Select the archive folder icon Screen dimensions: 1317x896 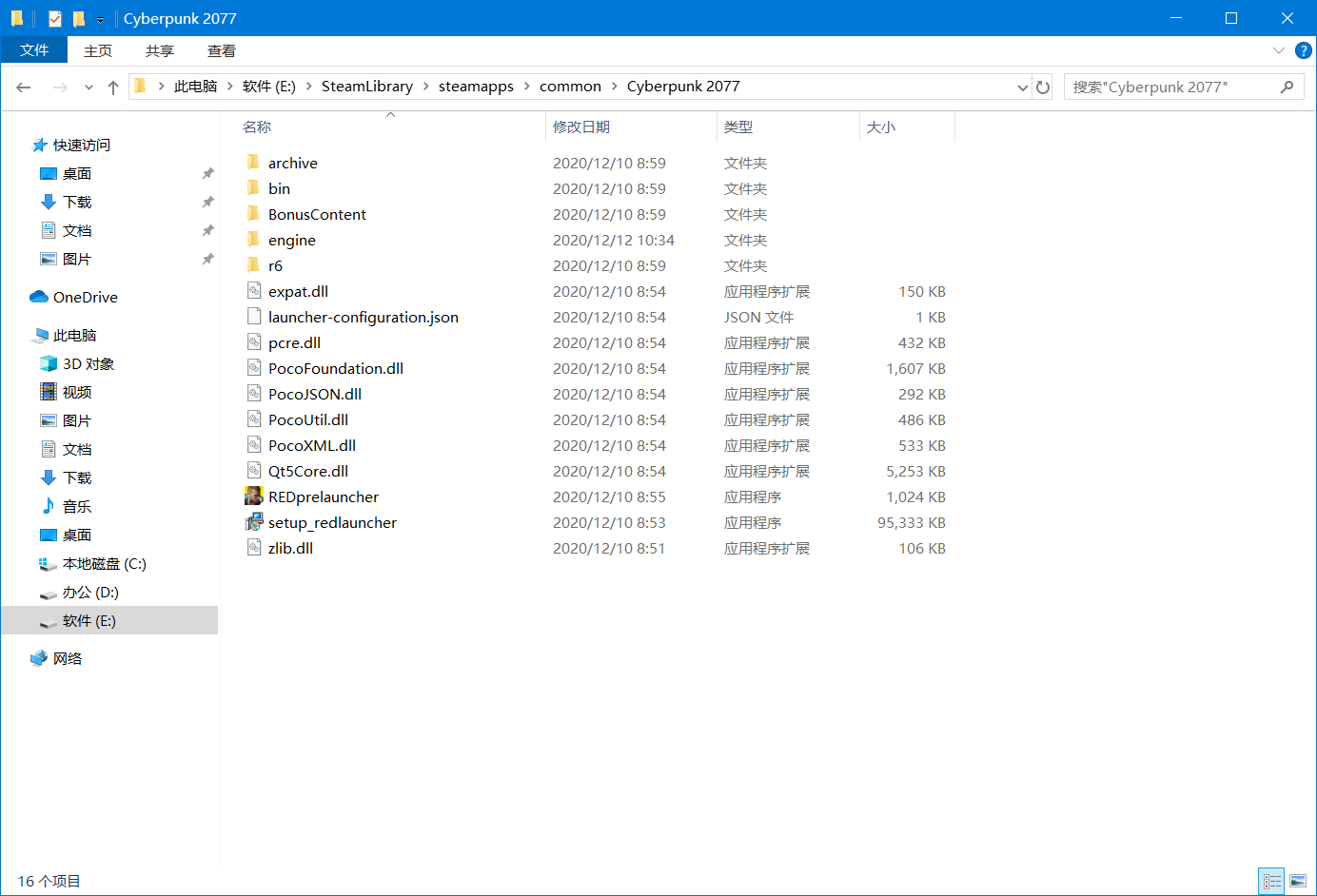tap(253, 163)
